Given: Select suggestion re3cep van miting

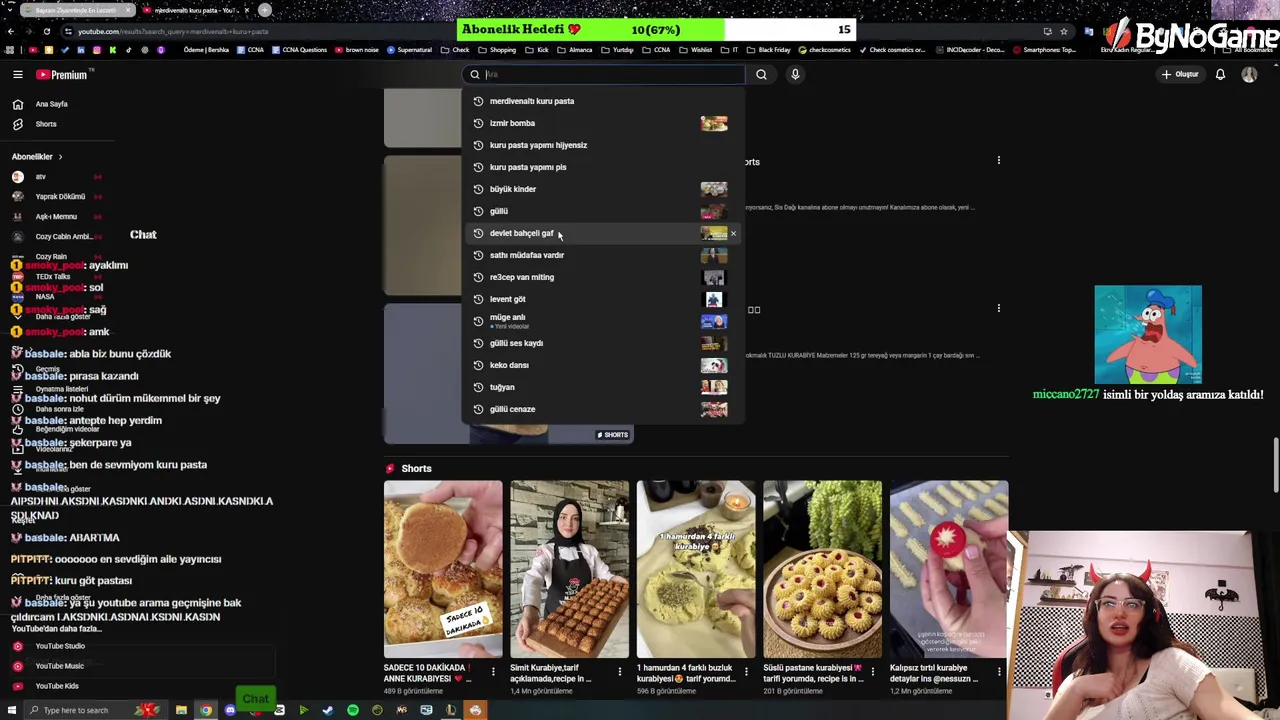Looking at the screenshot, I should click(x=603, y=277).
